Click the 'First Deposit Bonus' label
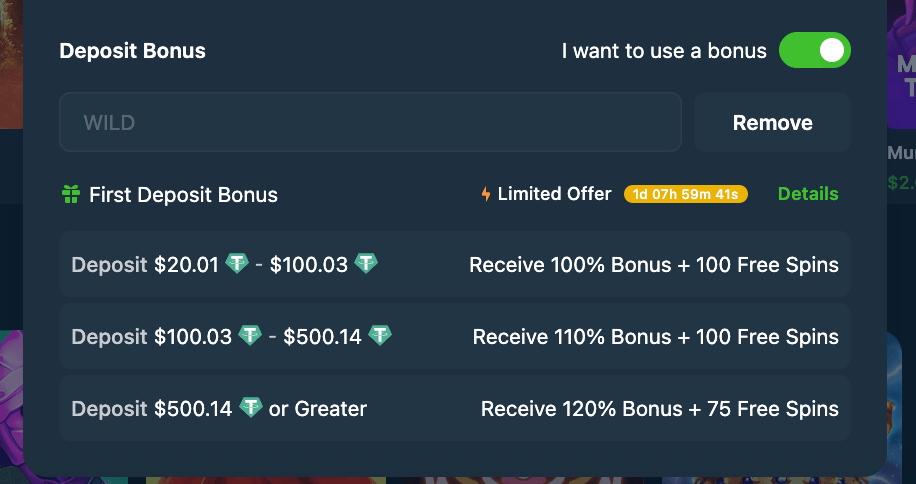The width and height of the screenshot is (916, 484). (x=183, y=195)
